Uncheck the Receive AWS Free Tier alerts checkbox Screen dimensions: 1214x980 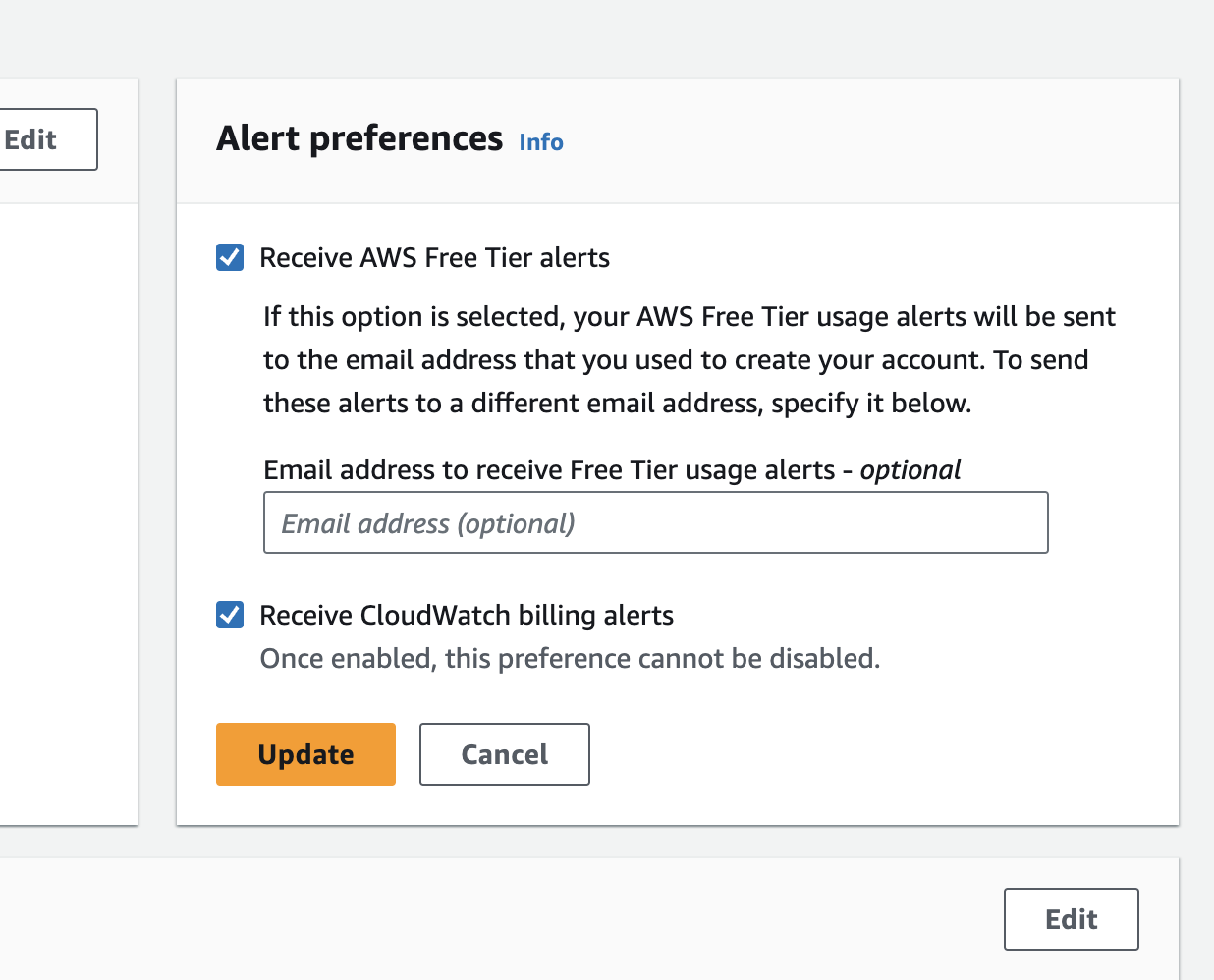tap(230, 258)
